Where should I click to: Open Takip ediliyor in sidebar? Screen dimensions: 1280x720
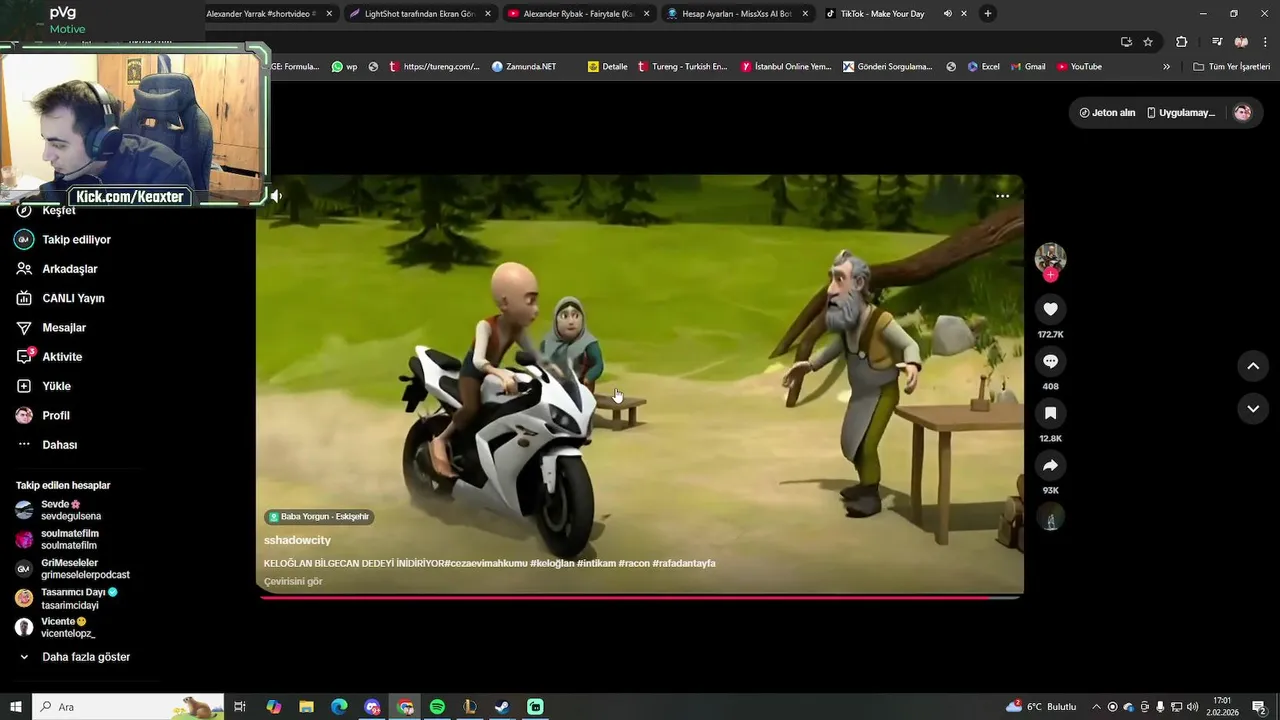coord(63,240)
